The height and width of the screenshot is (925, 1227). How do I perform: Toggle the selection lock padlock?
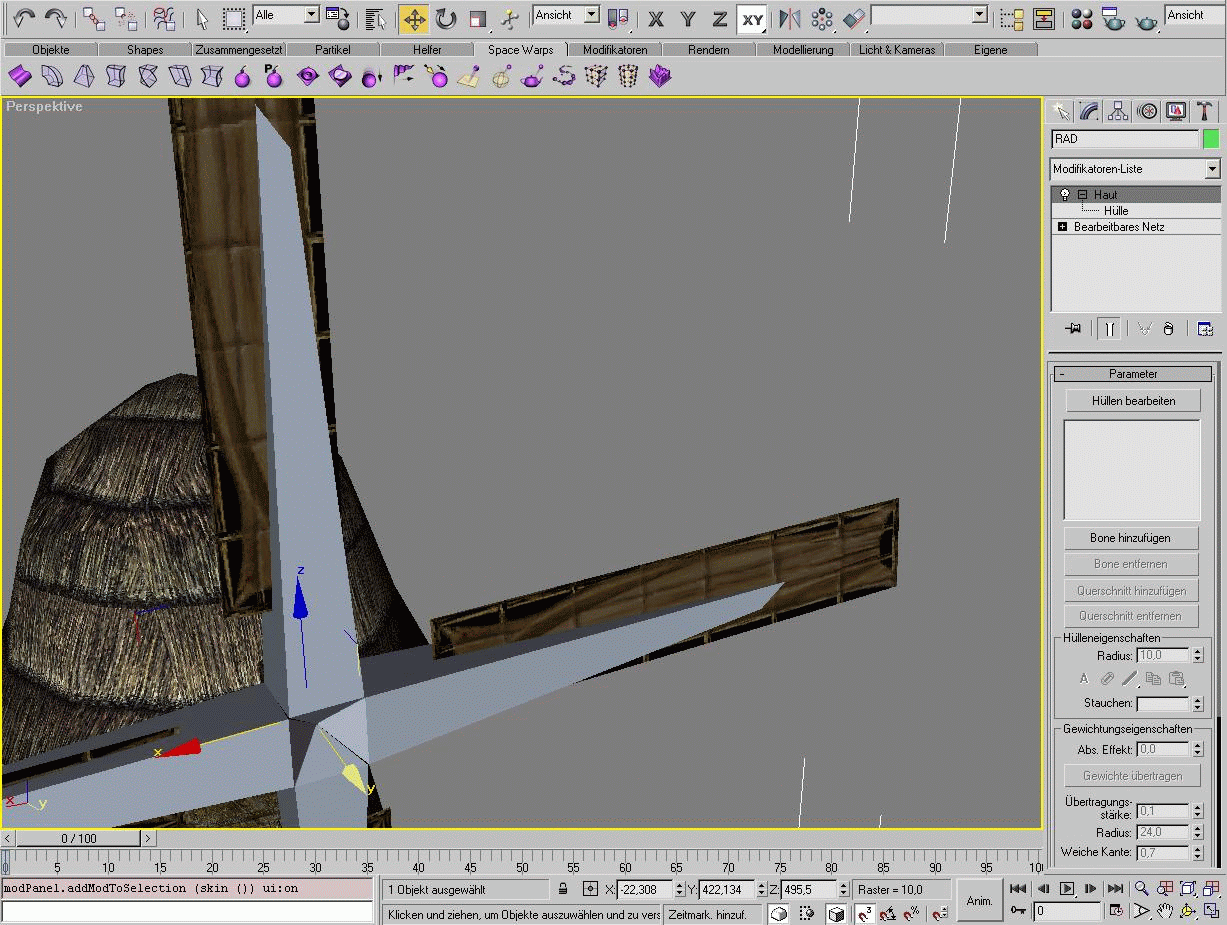[x=563, y=889]
